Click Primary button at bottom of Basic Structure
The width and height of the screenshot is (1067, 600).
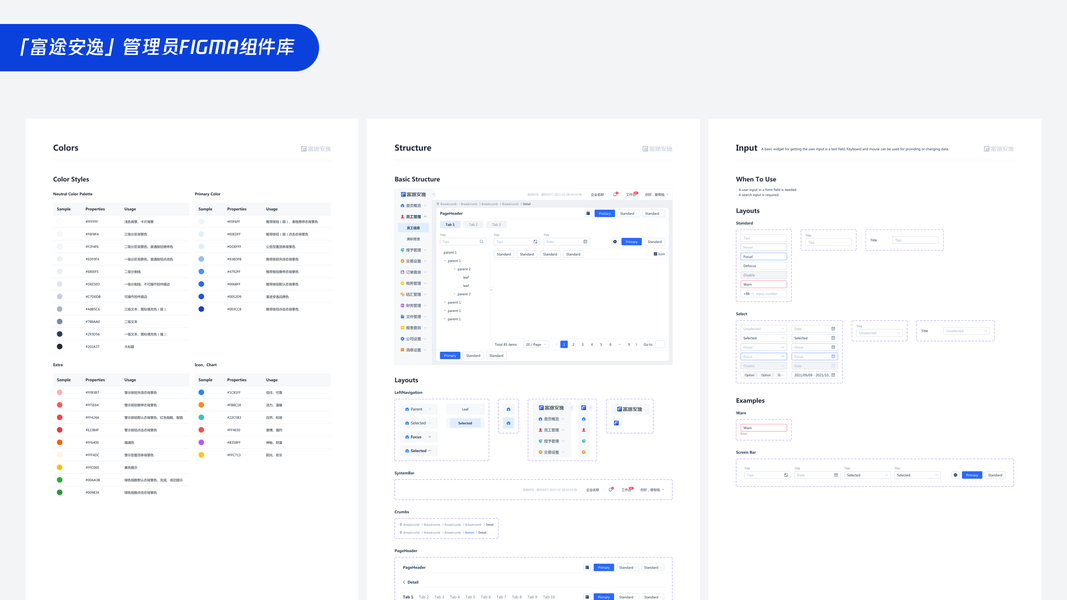[450, 355]
